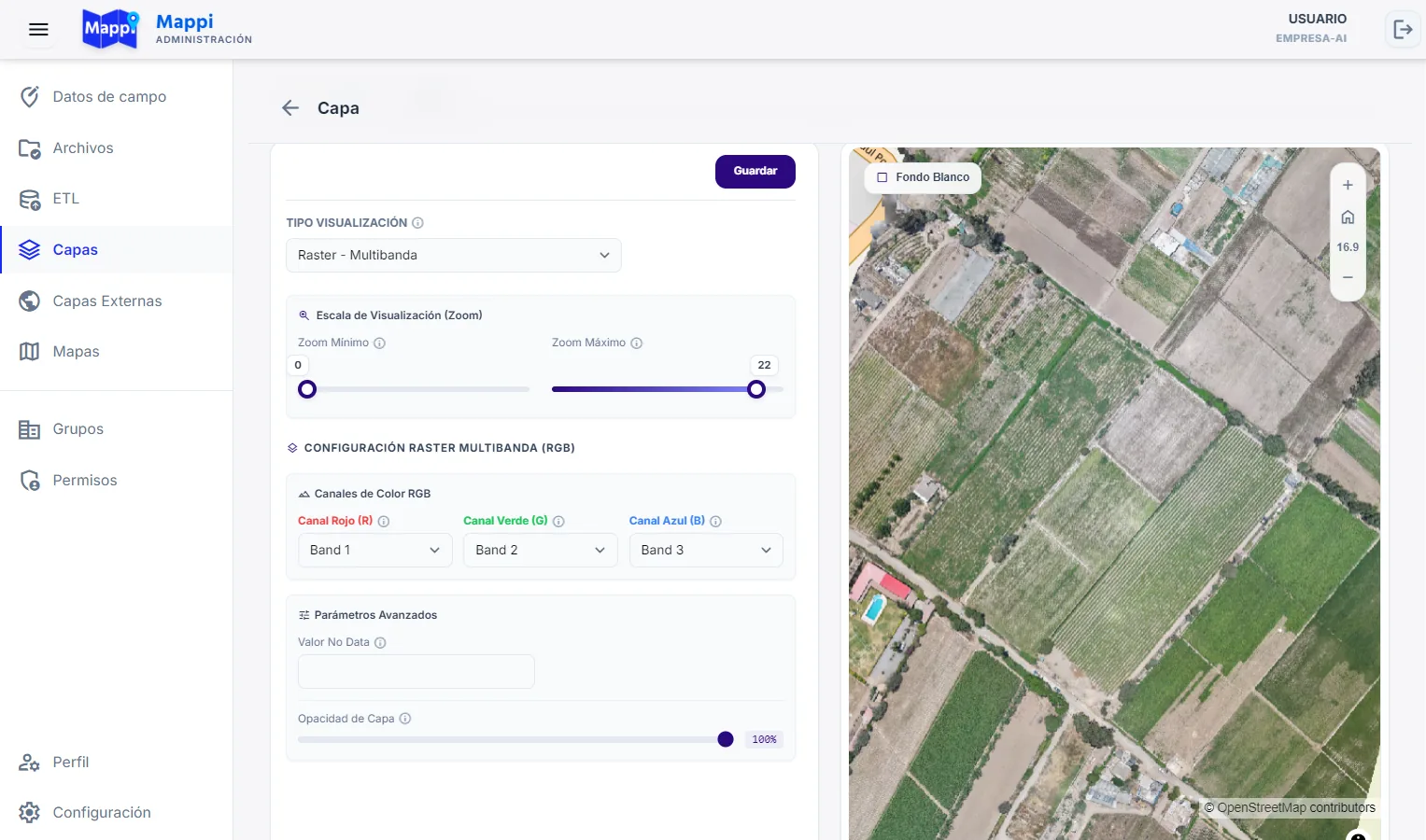Click info icon next to Canal Rojo (R)
This screenshot has height=840, width=1426.
coord(383,522)
